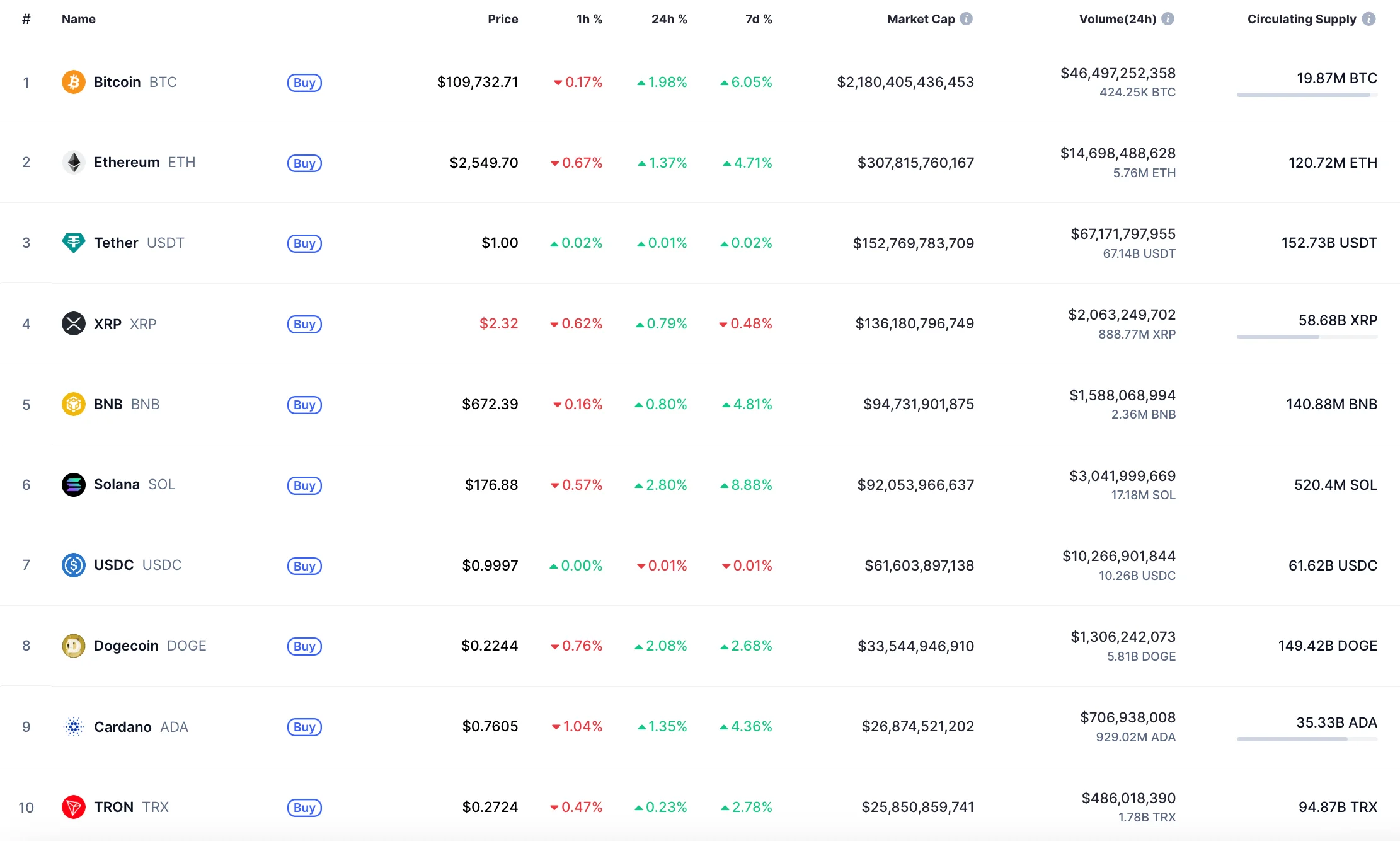Image resolution: width=1400 pixels, height=841 pixels.
Task: Click Tether 24h volume $67,171,797,955
Action: pos(1123,234)
